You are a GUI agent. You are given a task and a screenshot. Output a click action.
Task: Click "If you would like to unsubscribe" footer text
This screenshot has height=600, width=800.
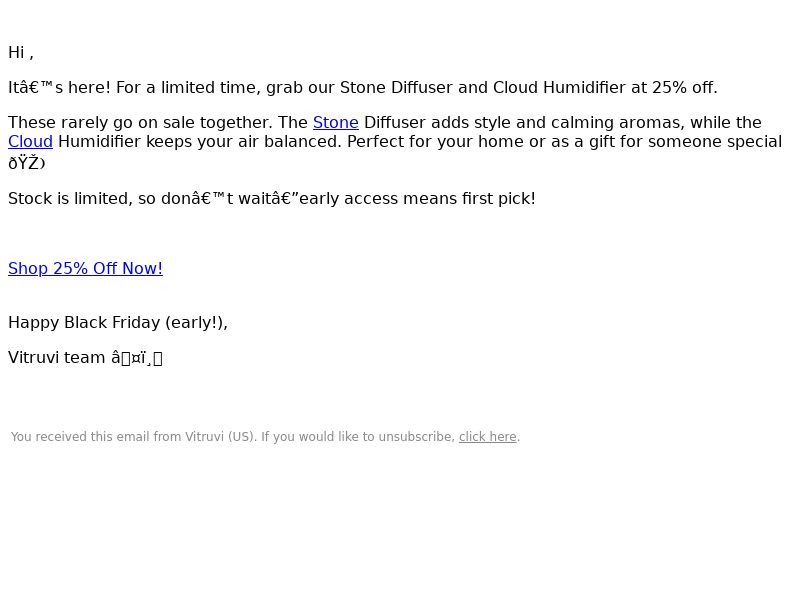tap(358, 437)
